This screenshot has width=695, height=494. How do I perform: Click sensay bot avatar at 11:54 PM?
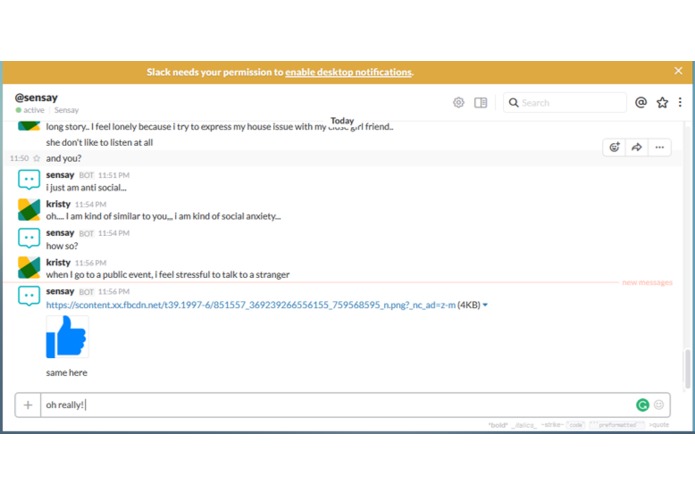click(29, 238)
